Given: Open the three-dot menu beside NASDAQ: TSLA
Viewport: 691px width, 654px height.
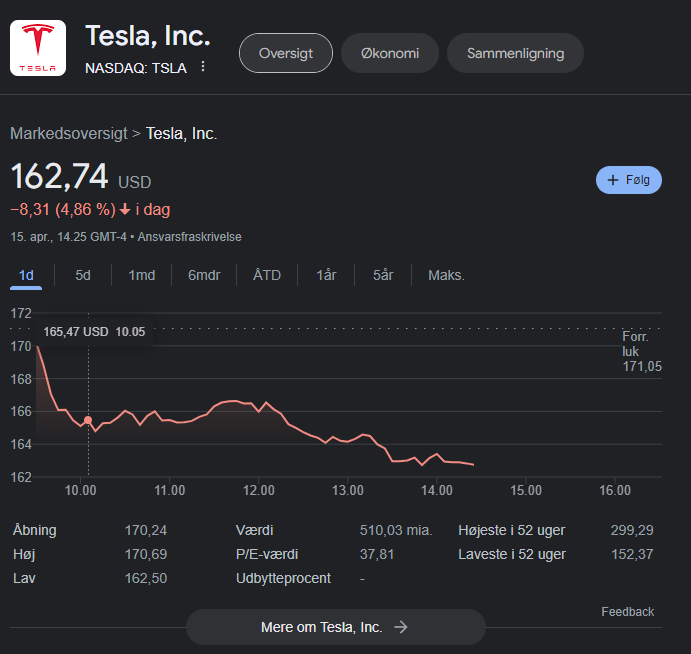Looking at the screenshot, I should tap(203, 67).
